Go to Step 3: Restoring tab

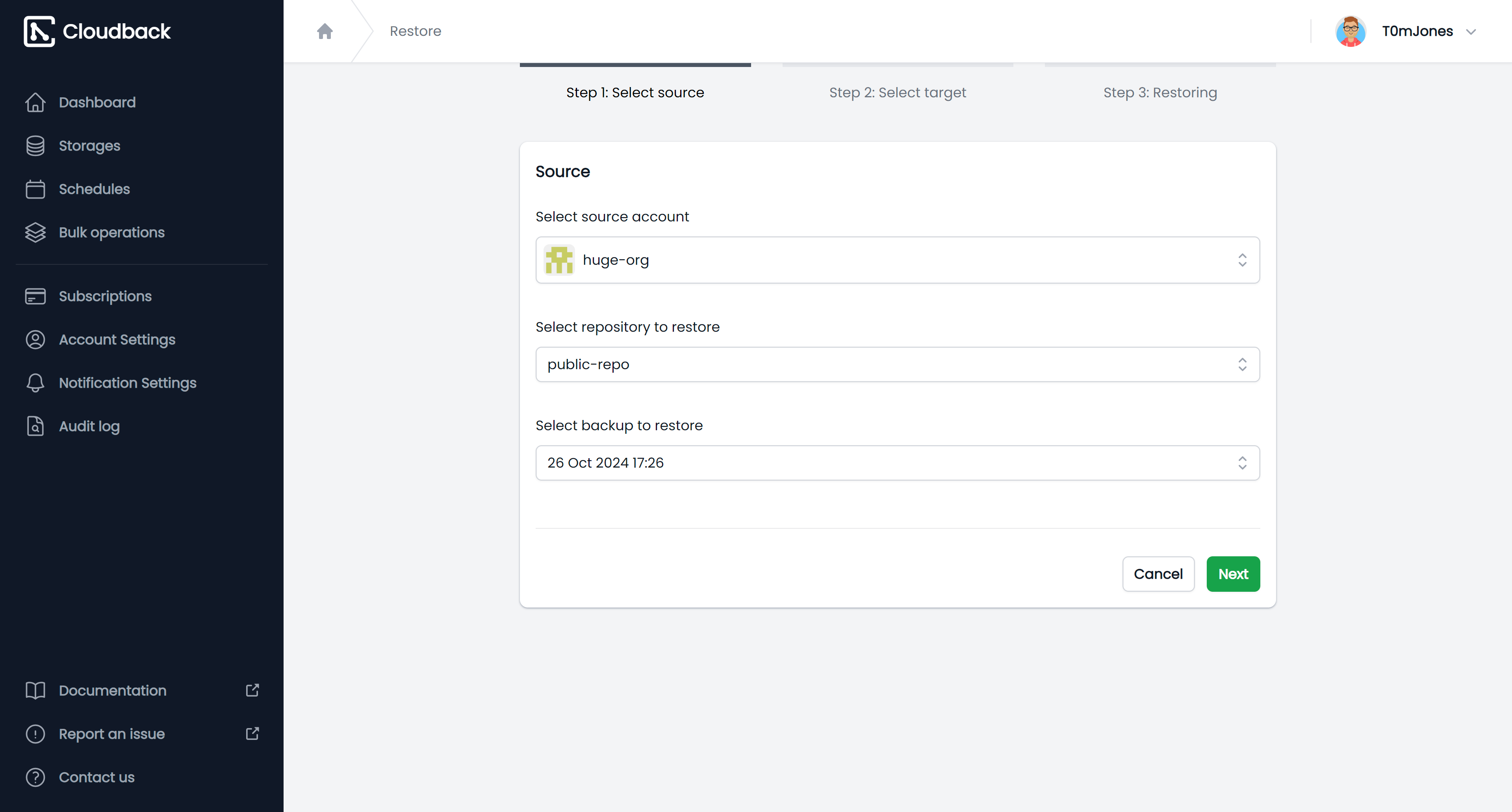[1160, 93]
